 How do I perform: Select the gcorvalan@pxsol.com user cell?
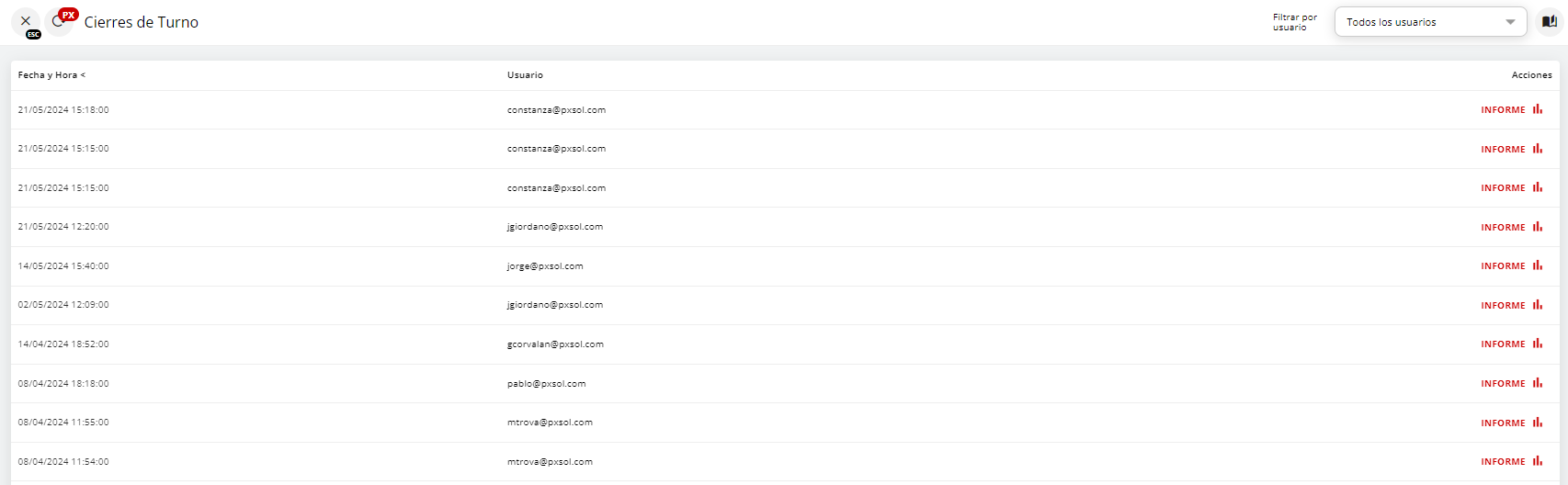pyautogui.click(x=555, y=344)
